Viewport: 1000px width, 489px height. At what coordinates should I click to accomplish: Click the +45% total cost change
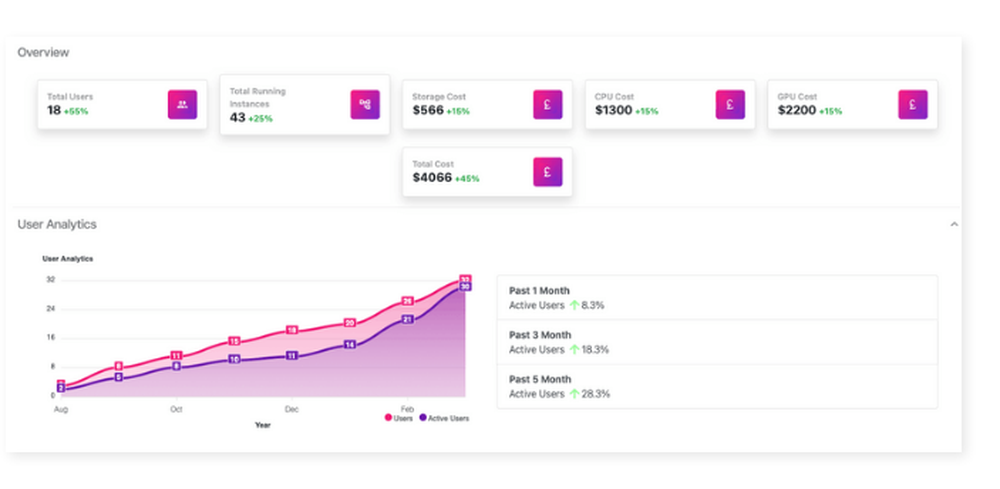click(467, 179)
